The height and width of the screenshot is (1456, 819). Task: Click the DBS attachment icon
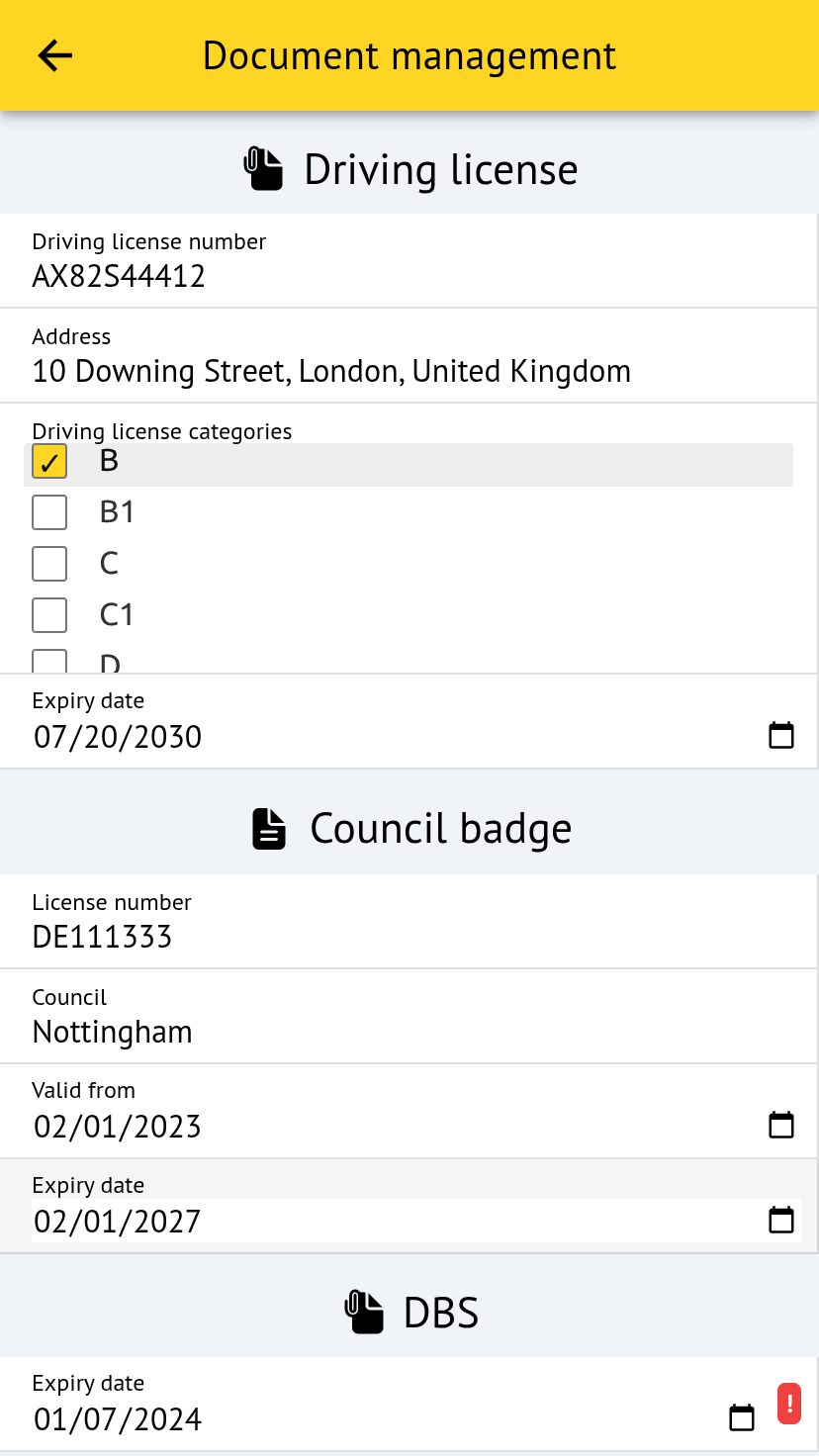point(364,1313)
